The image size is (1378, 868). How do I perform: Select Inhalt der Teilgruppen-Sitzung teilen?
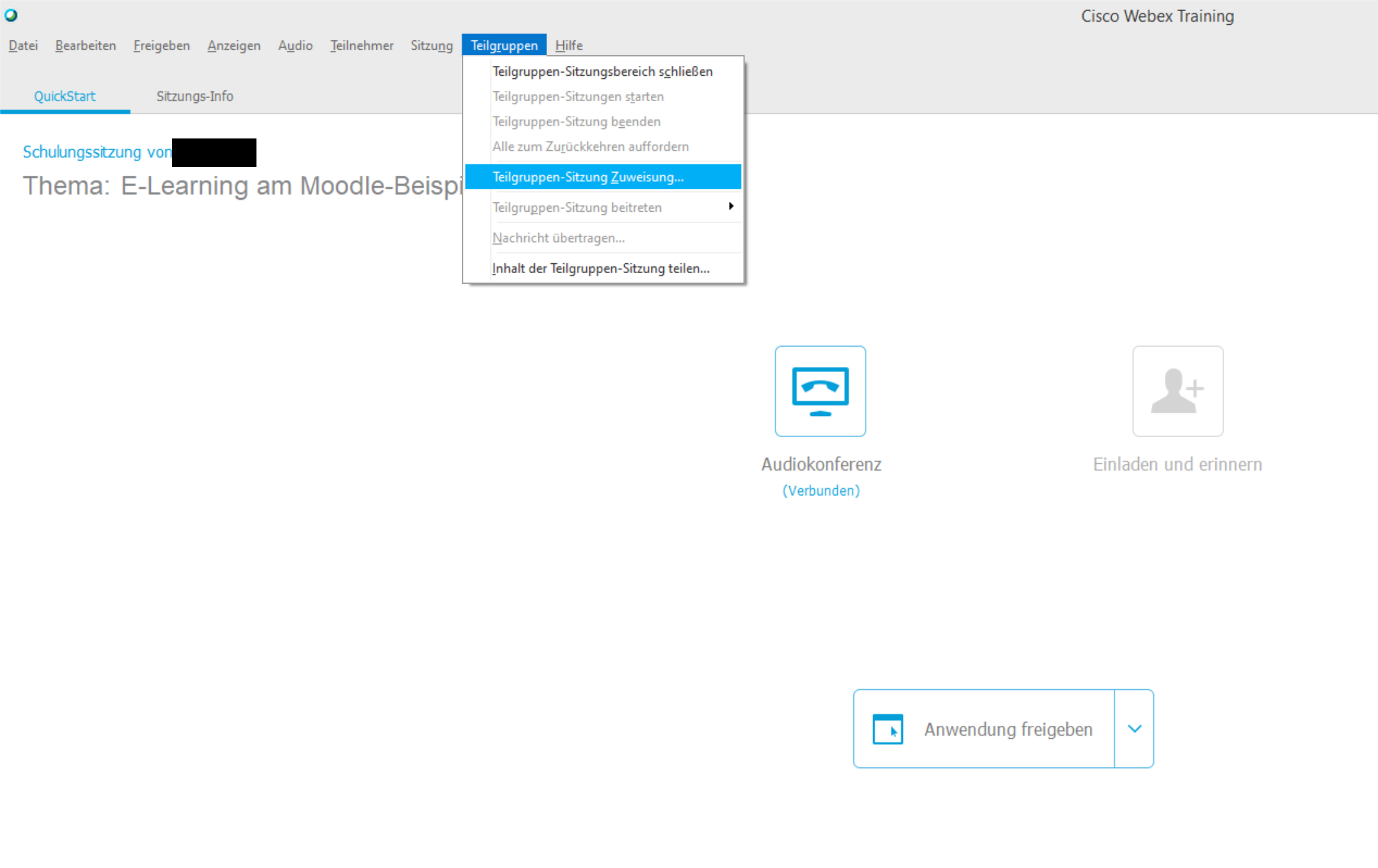601,268
